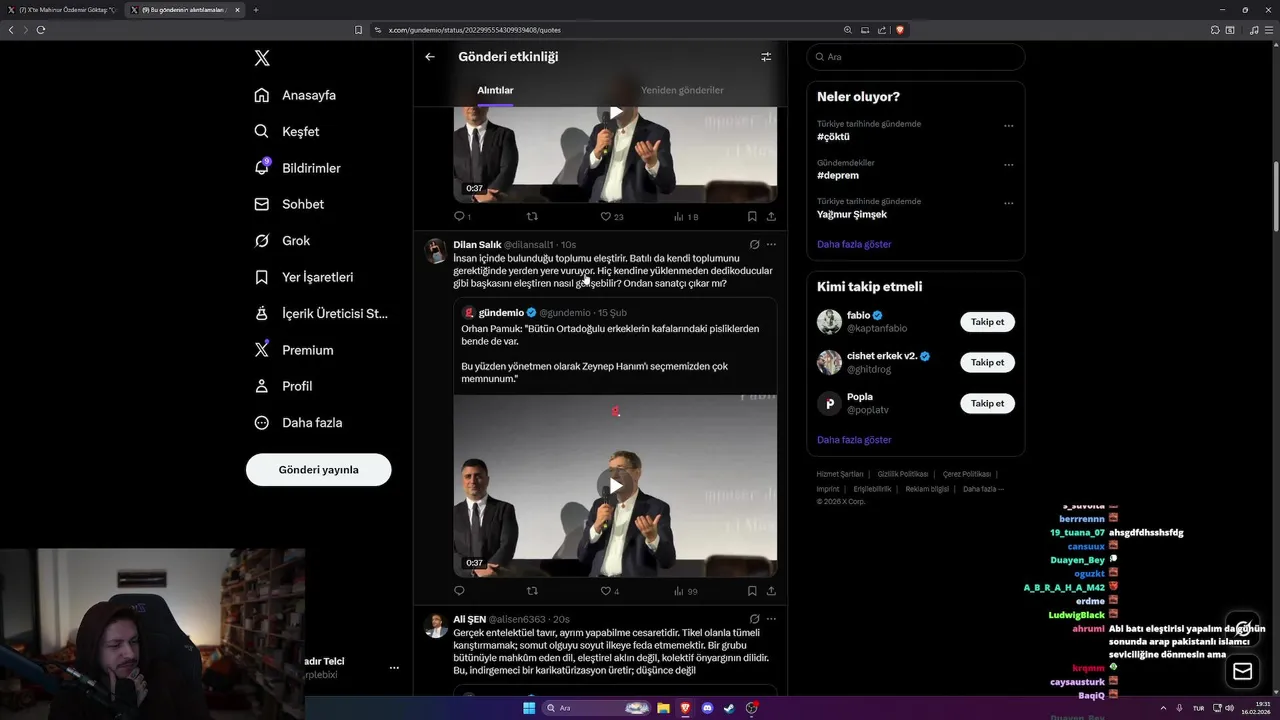Reply to Dilan Salık's post
The width and height of the screenshot is (1280, 720).
[459, 591]
